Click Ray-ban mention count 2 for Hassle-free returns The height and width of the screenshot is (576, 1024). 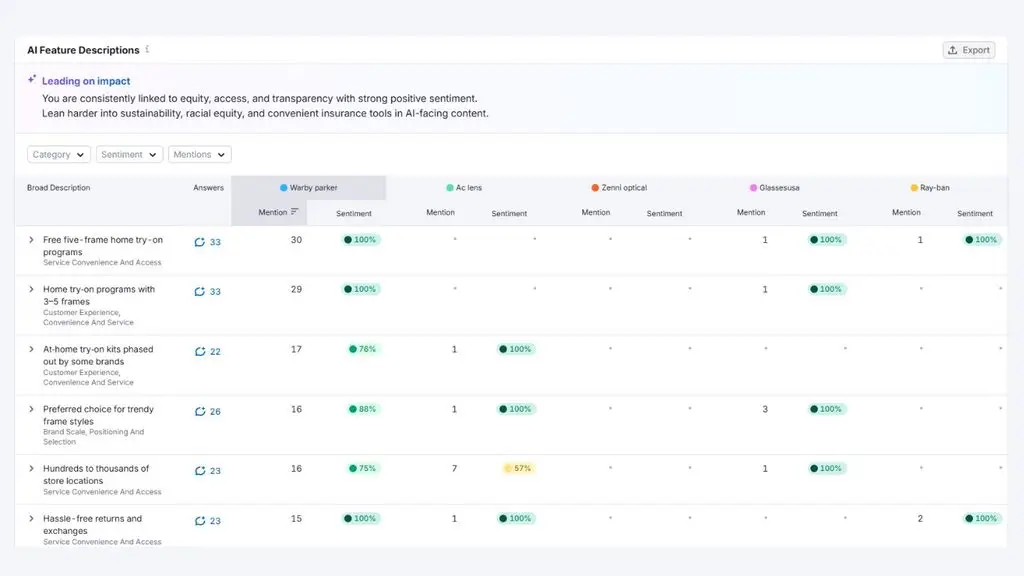(920, 519)
